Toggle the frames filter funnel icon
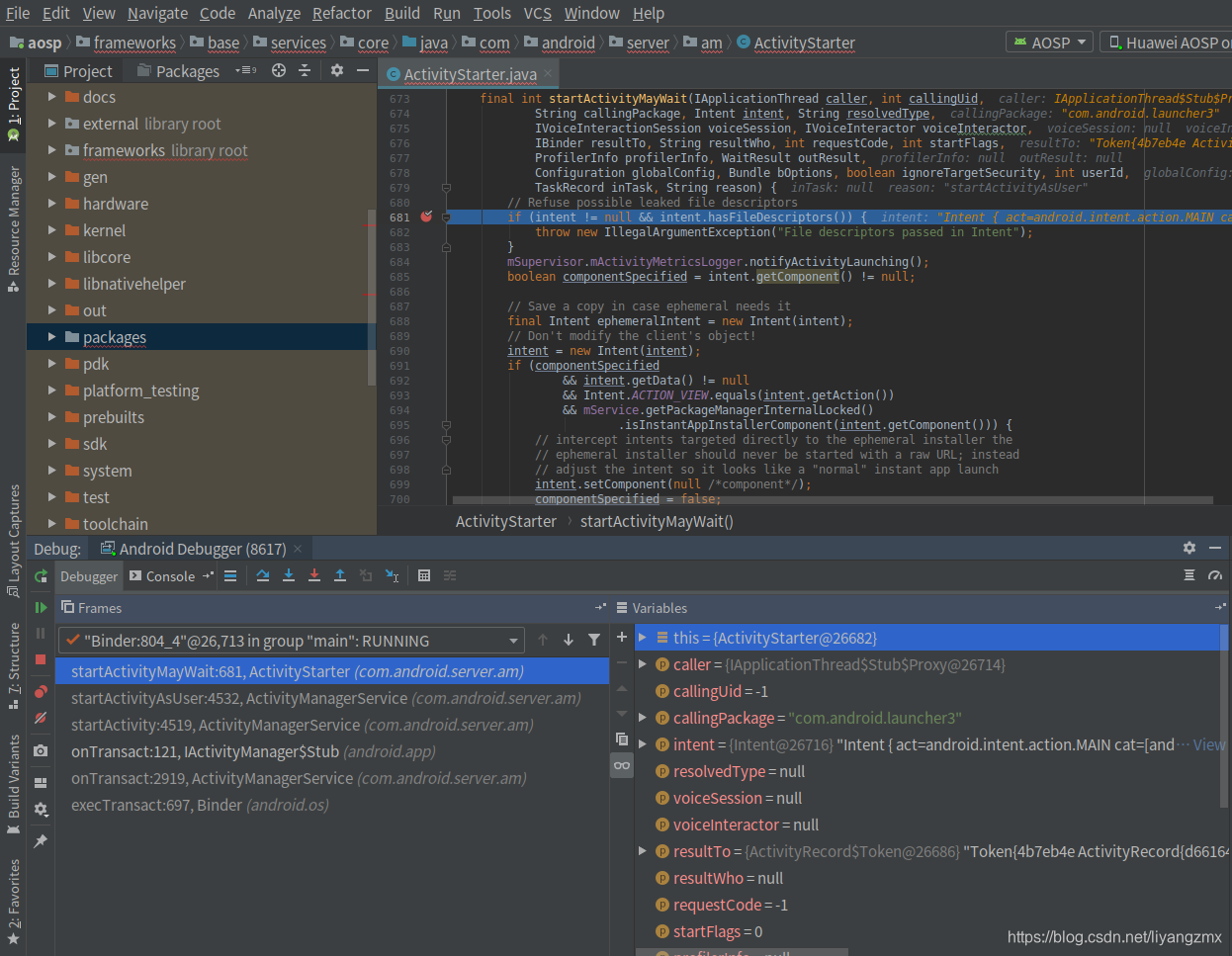 (593, 640)
